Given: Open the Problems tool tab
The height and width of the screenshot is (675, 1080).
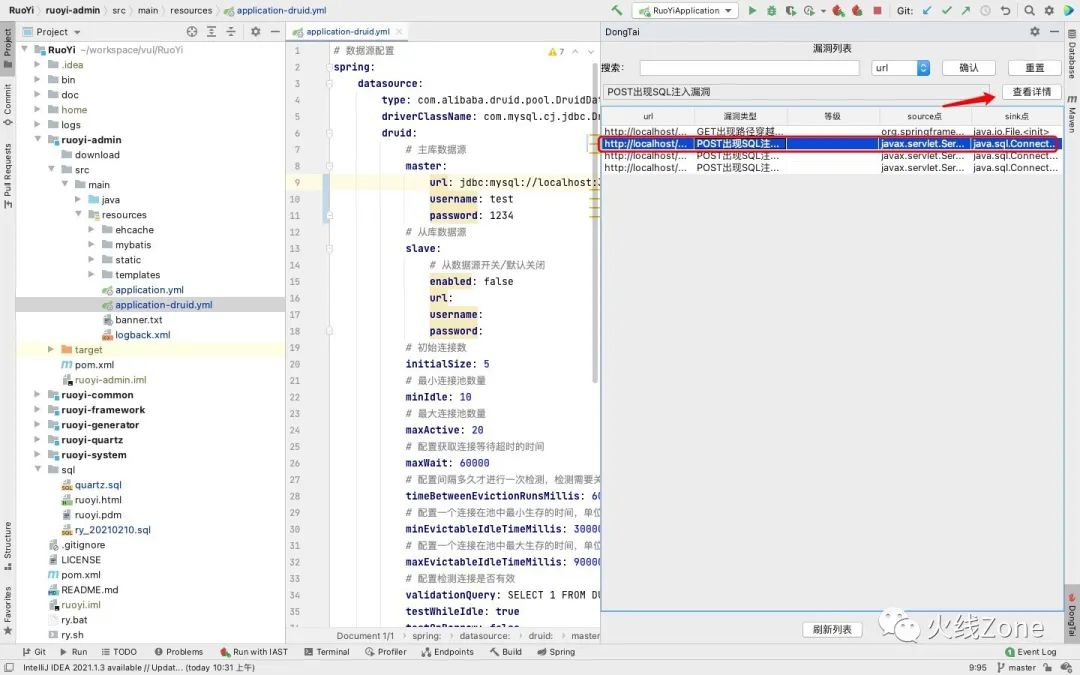Looking at the screenshot, I should (178, 652).
